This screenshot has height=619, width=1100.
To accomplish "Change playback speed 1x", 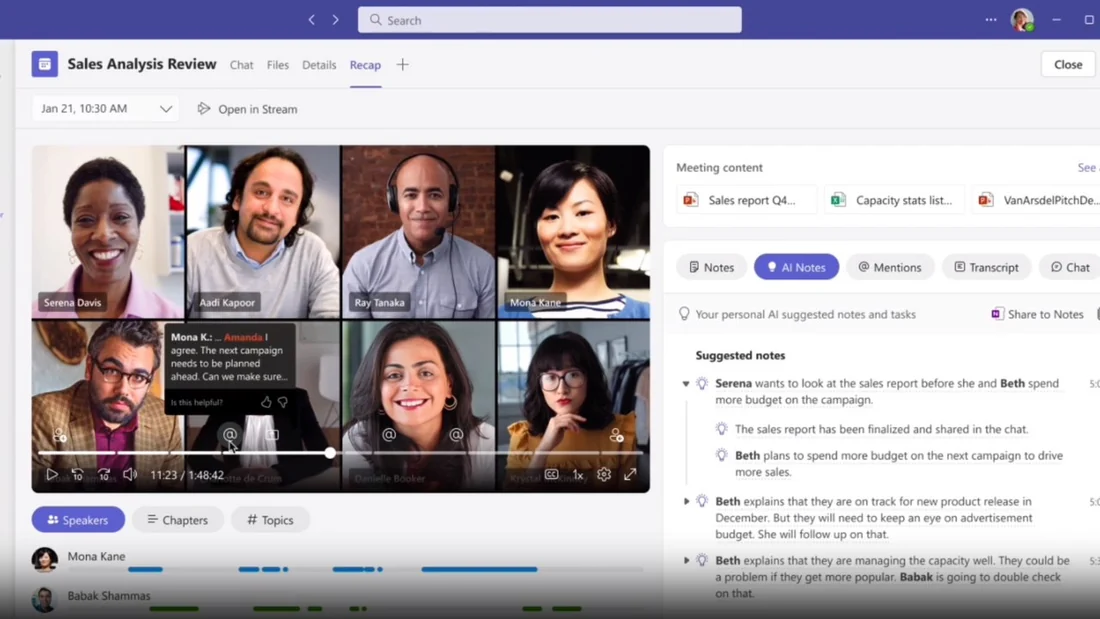I will [x=577, y=474].
